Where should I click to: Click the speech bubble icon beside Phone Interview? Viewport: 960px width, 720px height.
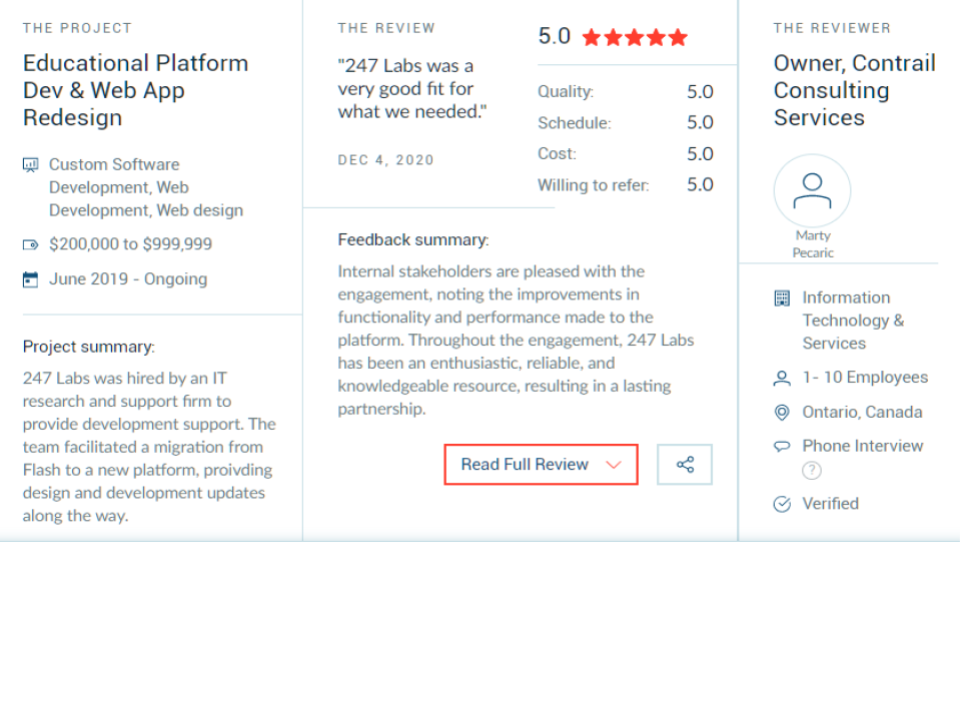tap(782, 446)
